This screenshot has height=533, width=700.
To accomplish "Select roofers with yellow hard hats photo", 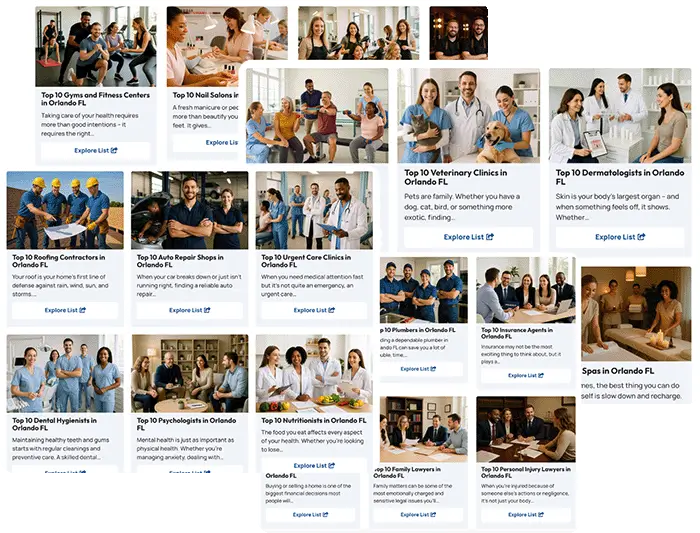I will coord(65,210).
